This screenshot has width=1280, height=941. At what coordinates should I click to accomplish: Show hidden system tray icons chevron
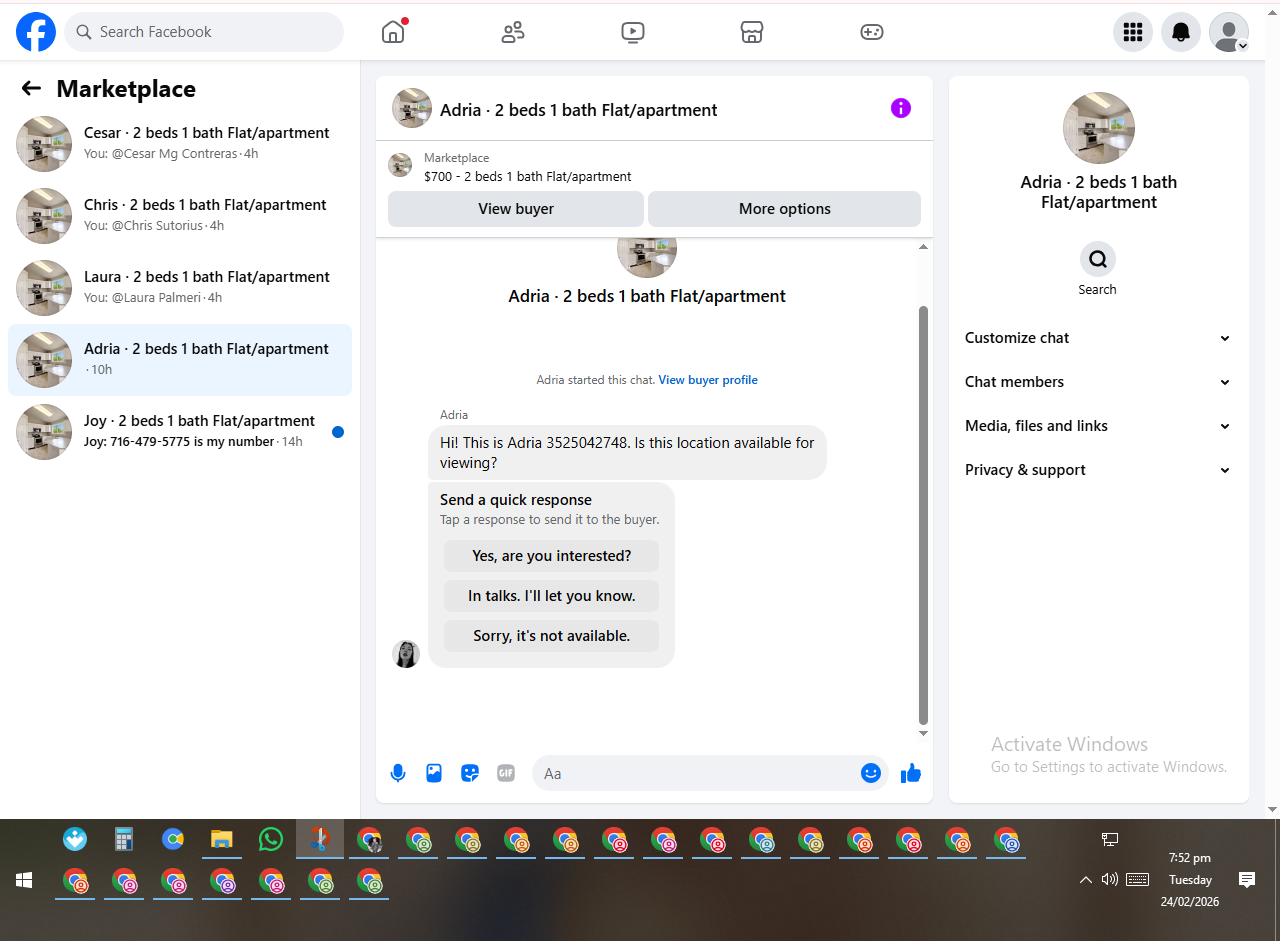[1085, 880]
